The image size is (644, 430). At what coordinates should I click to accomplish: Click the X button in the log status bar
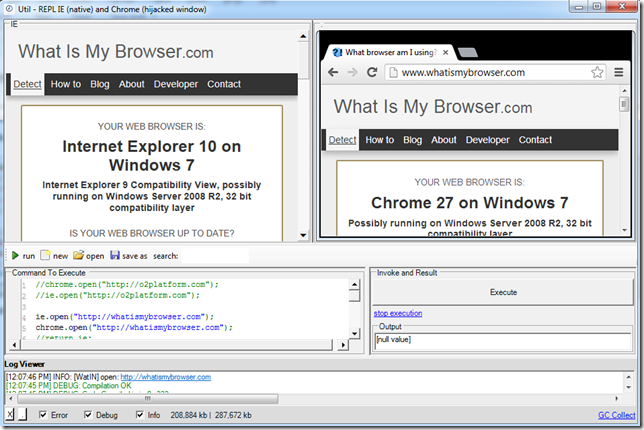[x=10, y=414]
